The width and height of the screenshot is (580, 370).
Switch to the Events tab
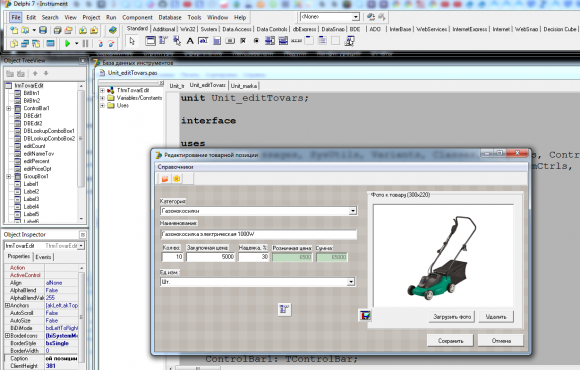tap(43, 257)
